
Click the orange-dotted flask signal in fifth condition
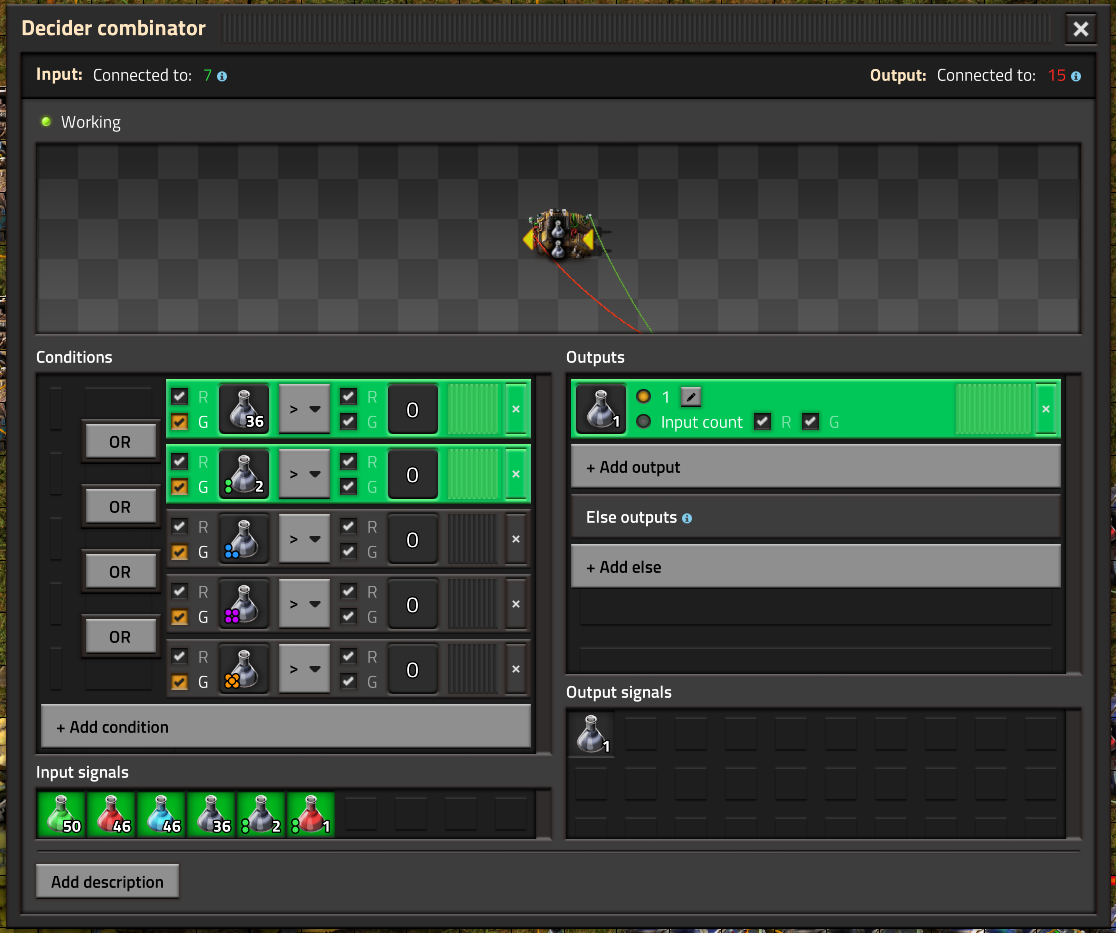(244, 669)
